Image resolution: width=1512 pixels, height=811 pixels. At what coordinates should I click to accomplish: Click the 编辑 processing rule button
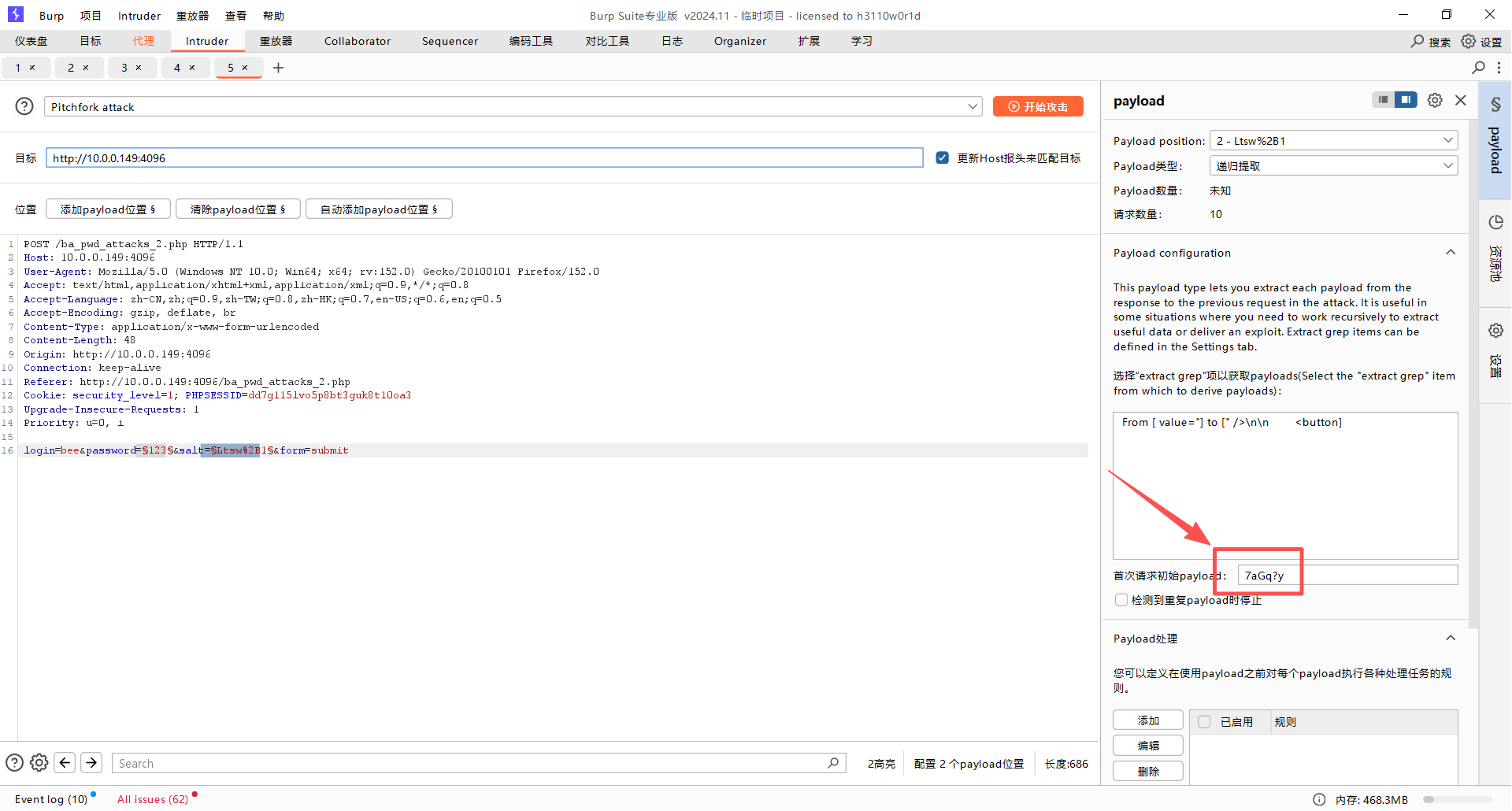1148,746
